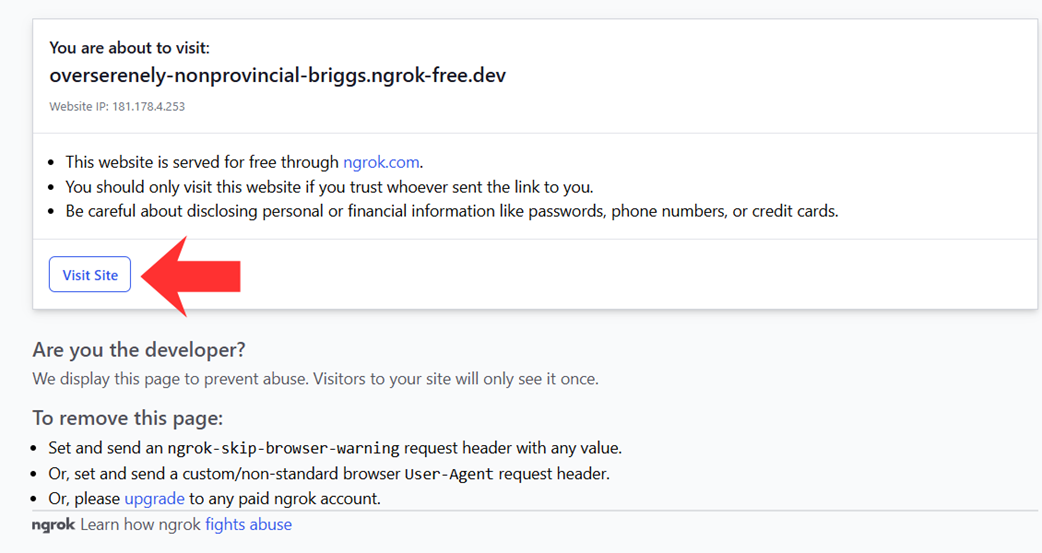Click the Visit Site button
This screenshot has height=553, width=1042.
pyautogui.click(x=90, y=275)
